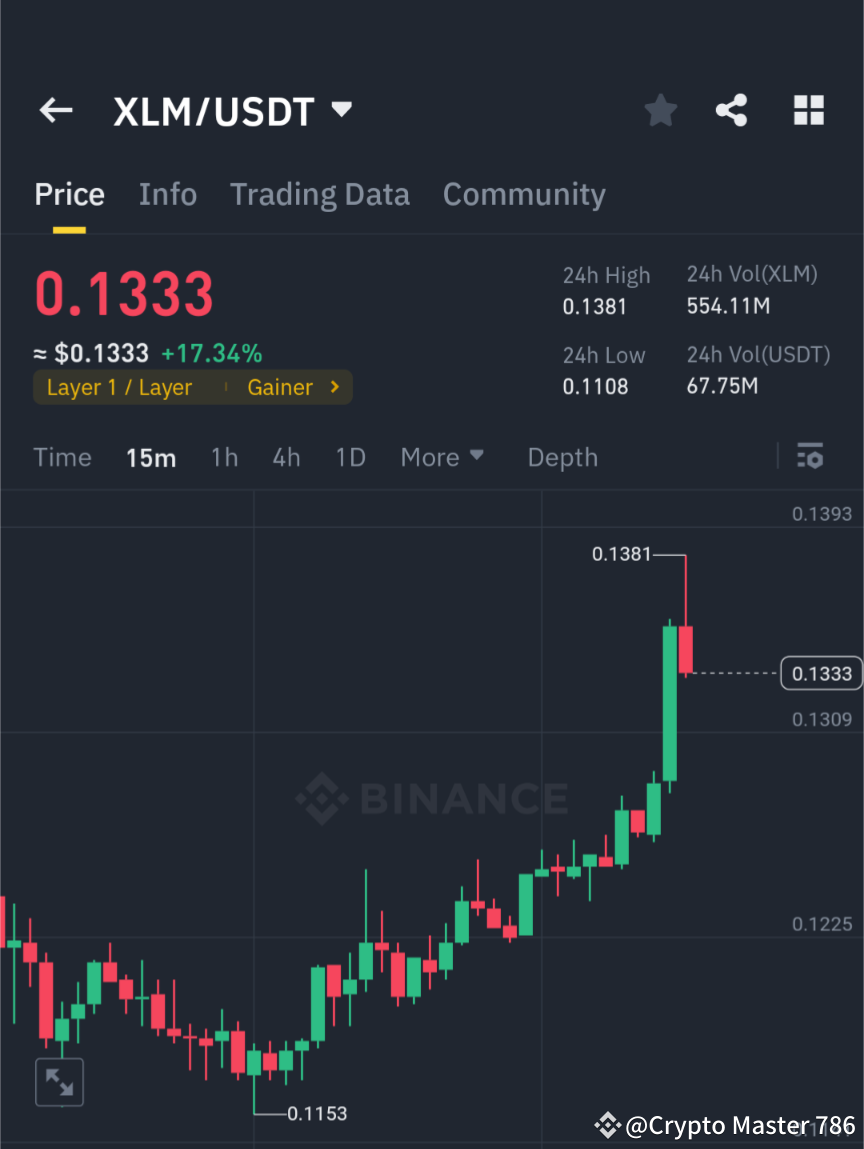Tap the Layer 1 / Layer category link
This screenshot has width=864, height=1149.
(117, 387)
